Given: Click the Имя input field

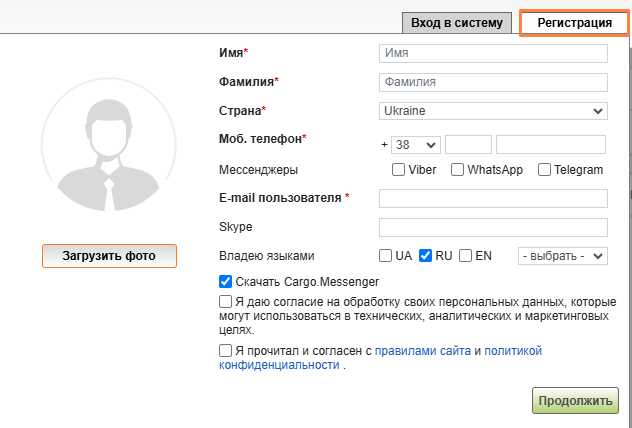Looking at the screenshot, I should [x=493, y=53].
